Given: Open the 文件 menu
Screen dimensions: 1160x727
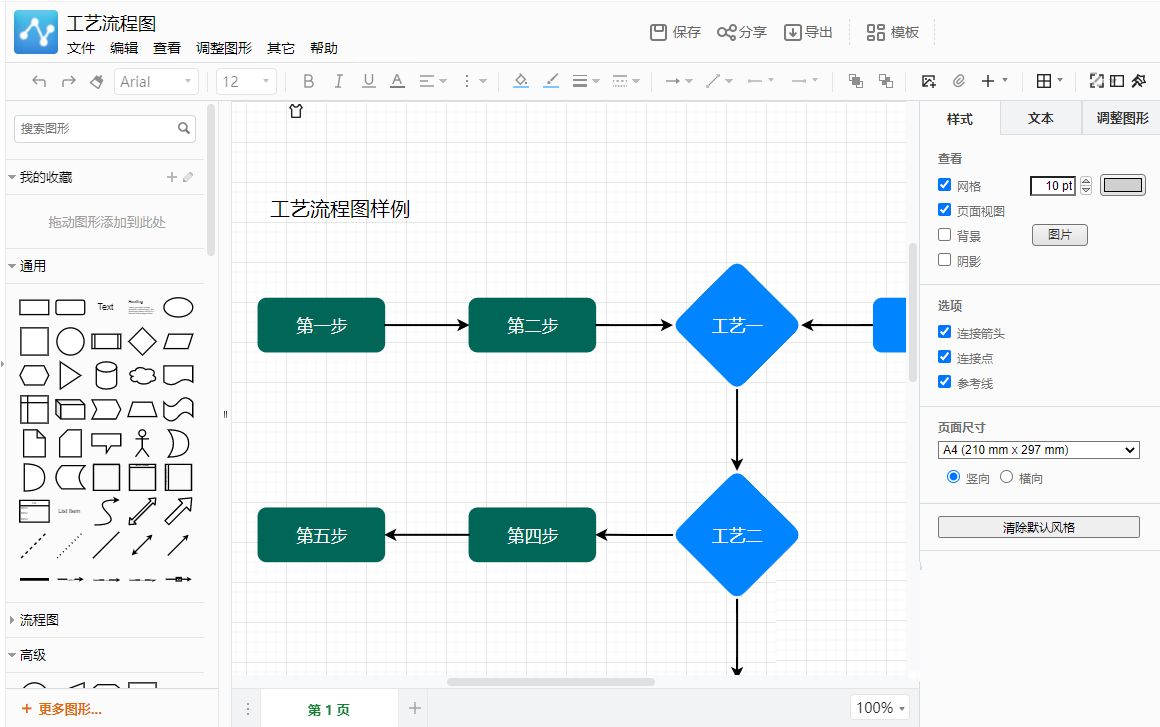Looking at the screenshot, I should coord(81,48).
